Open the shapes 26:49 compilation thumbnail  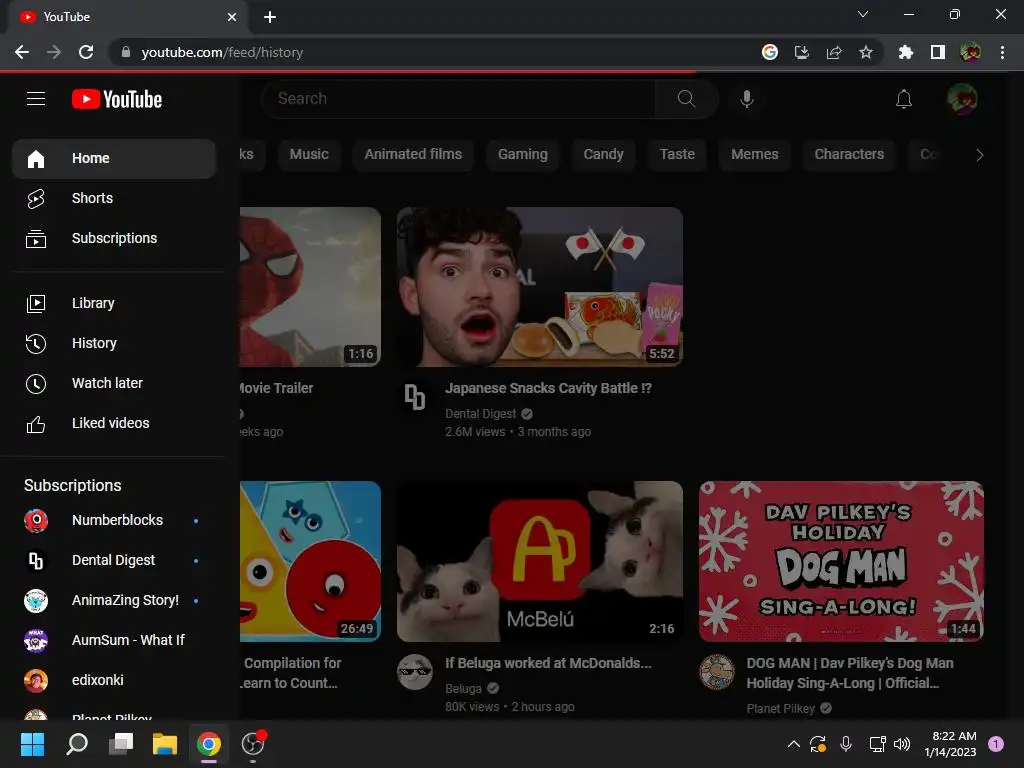[310, 562]
